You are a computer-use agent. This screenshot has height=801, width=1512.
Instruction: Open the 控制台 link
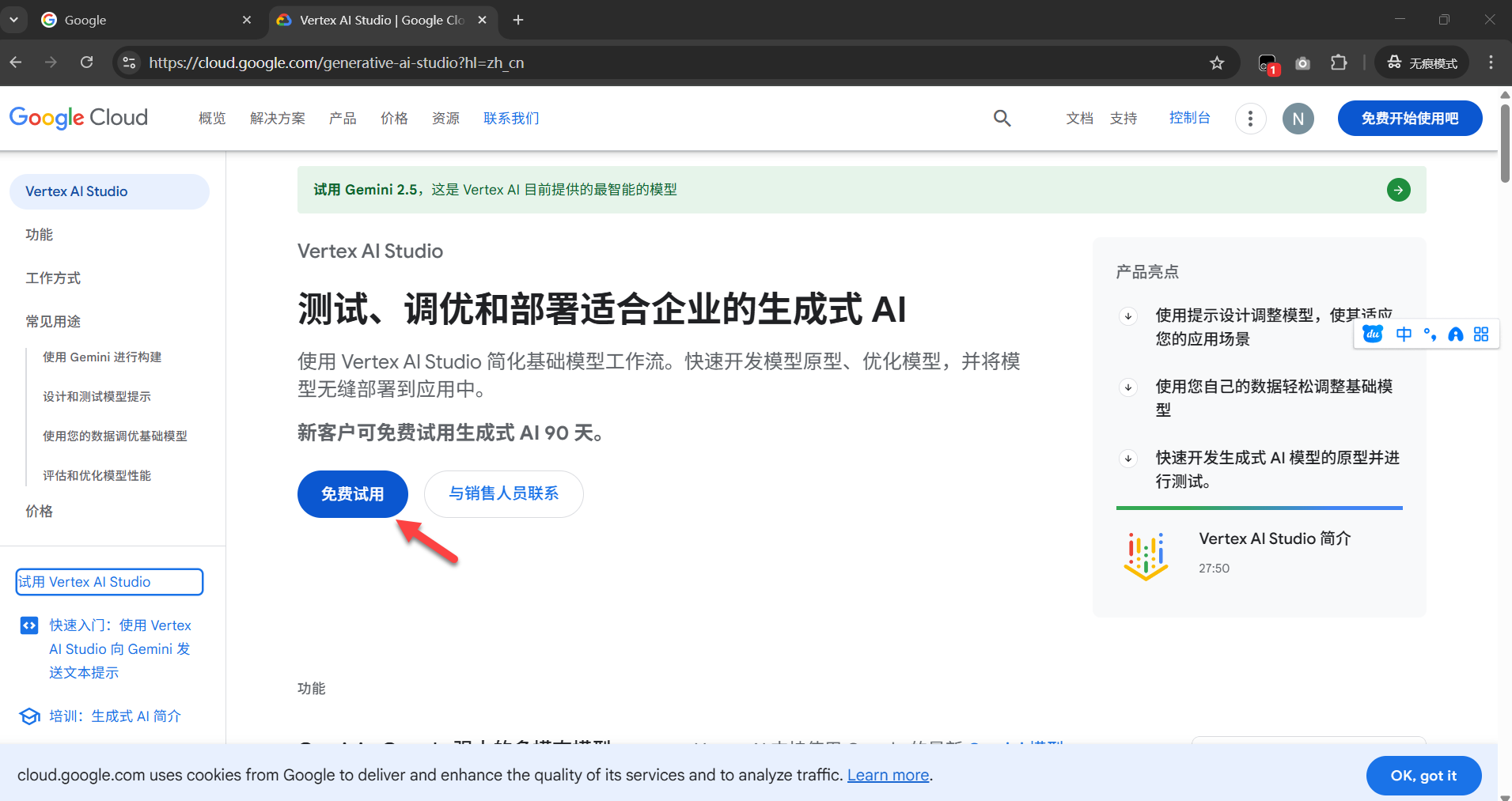(x=1189, y=118)
